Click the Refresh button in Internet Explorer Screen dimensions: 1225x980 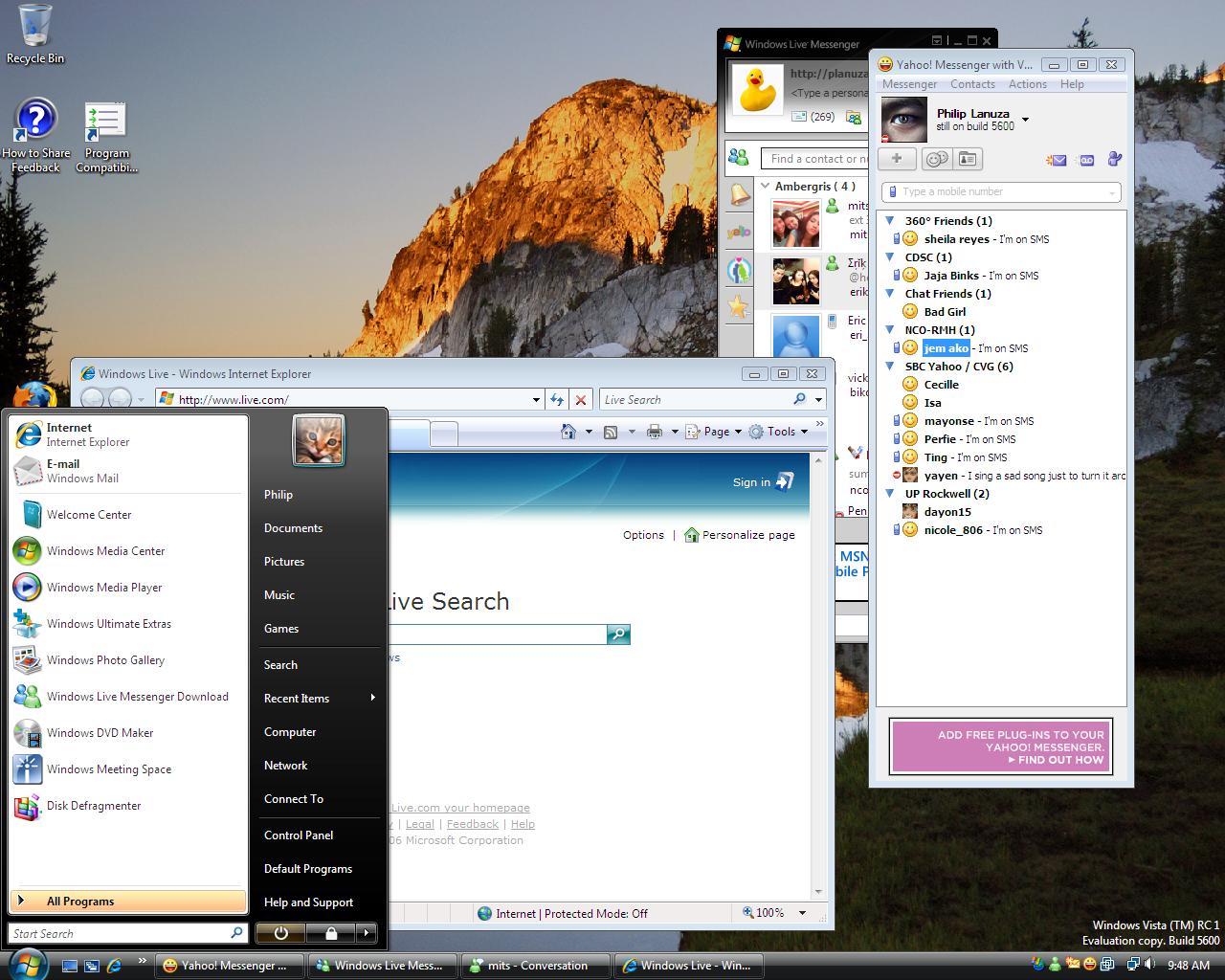[x=557, y=399]
